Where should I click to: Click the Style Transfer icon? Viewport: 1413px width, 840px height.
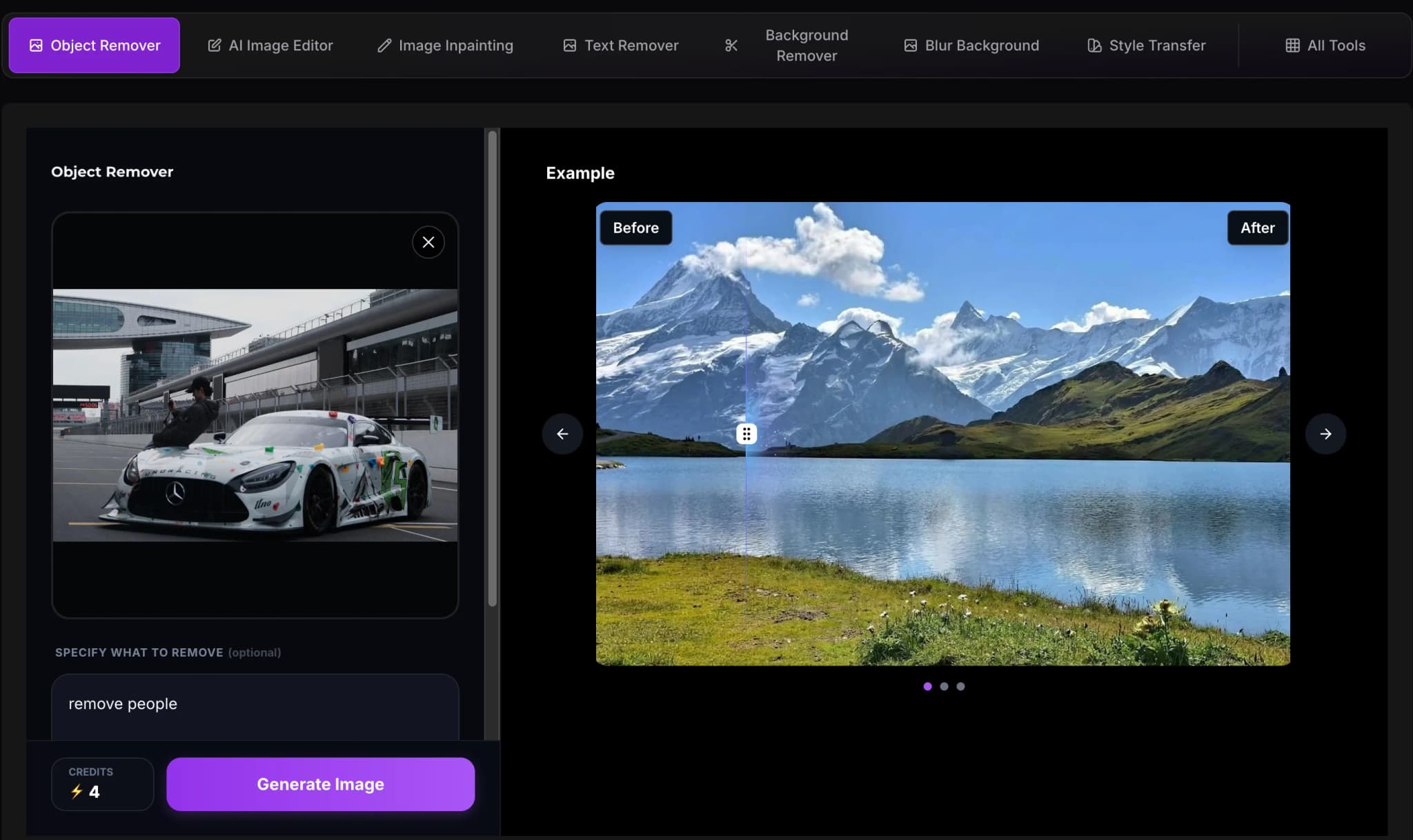(1094, 46)
